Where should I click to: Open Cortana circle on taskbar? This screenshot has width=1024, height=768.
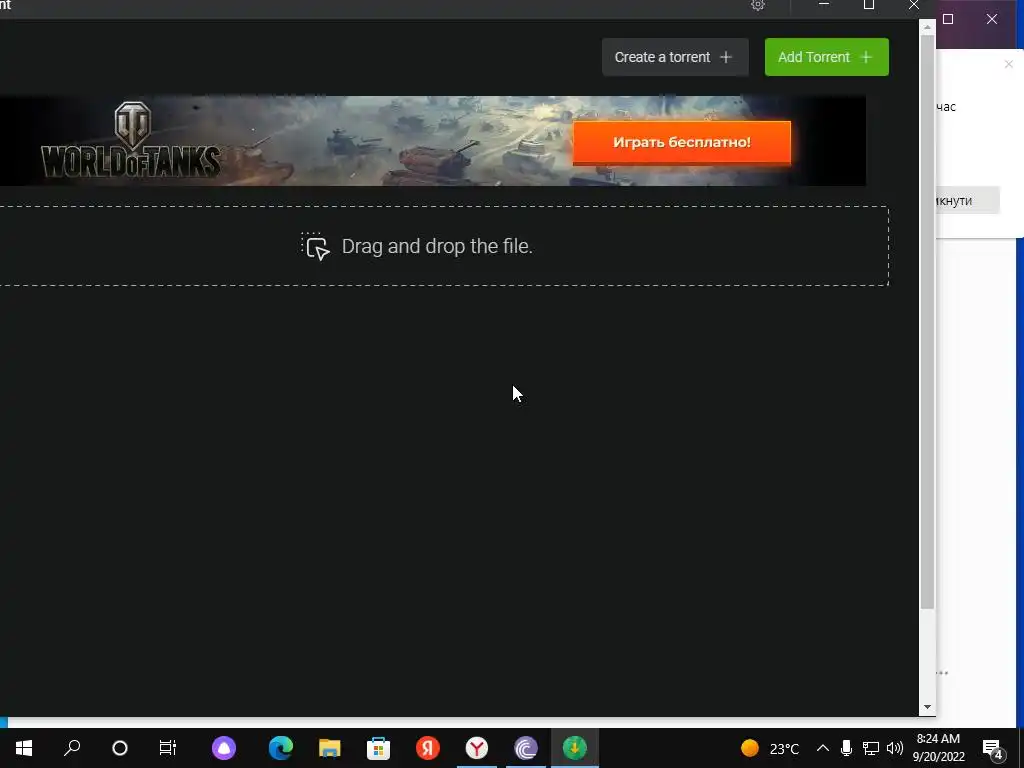(x=120, y=748)
